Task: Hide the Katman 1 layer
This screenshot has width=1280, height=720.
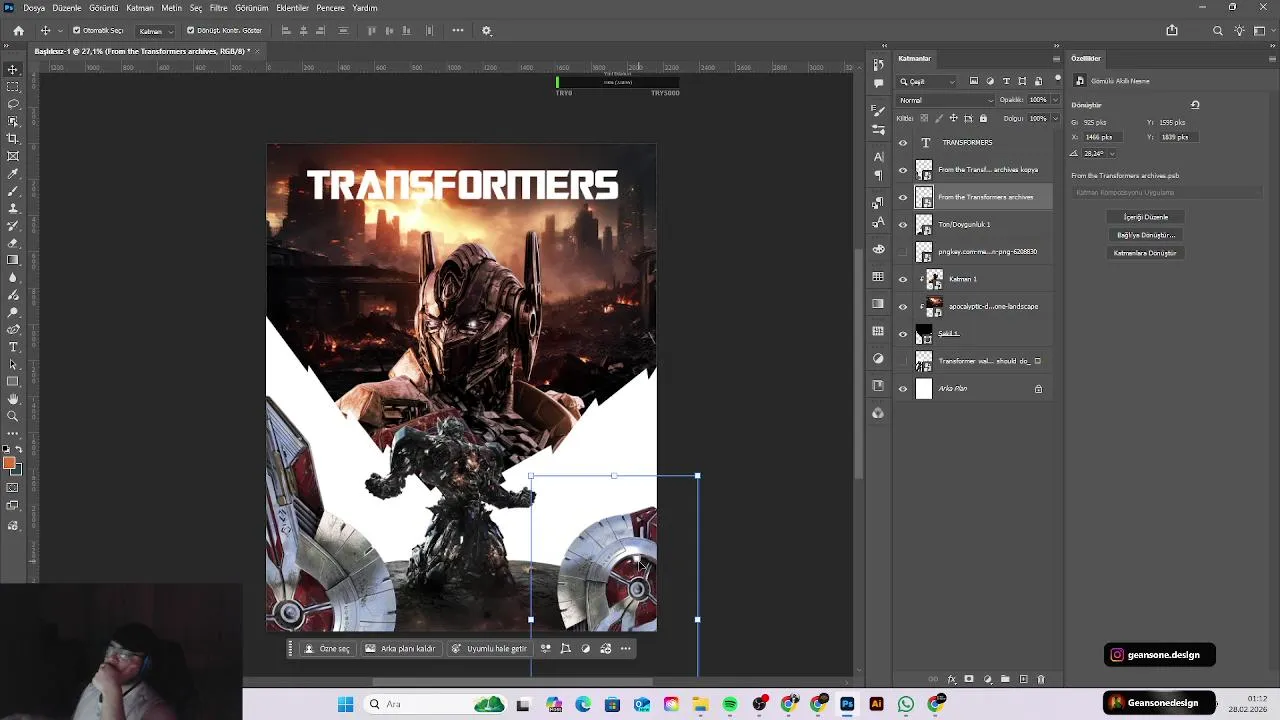Action: (903, 279)
